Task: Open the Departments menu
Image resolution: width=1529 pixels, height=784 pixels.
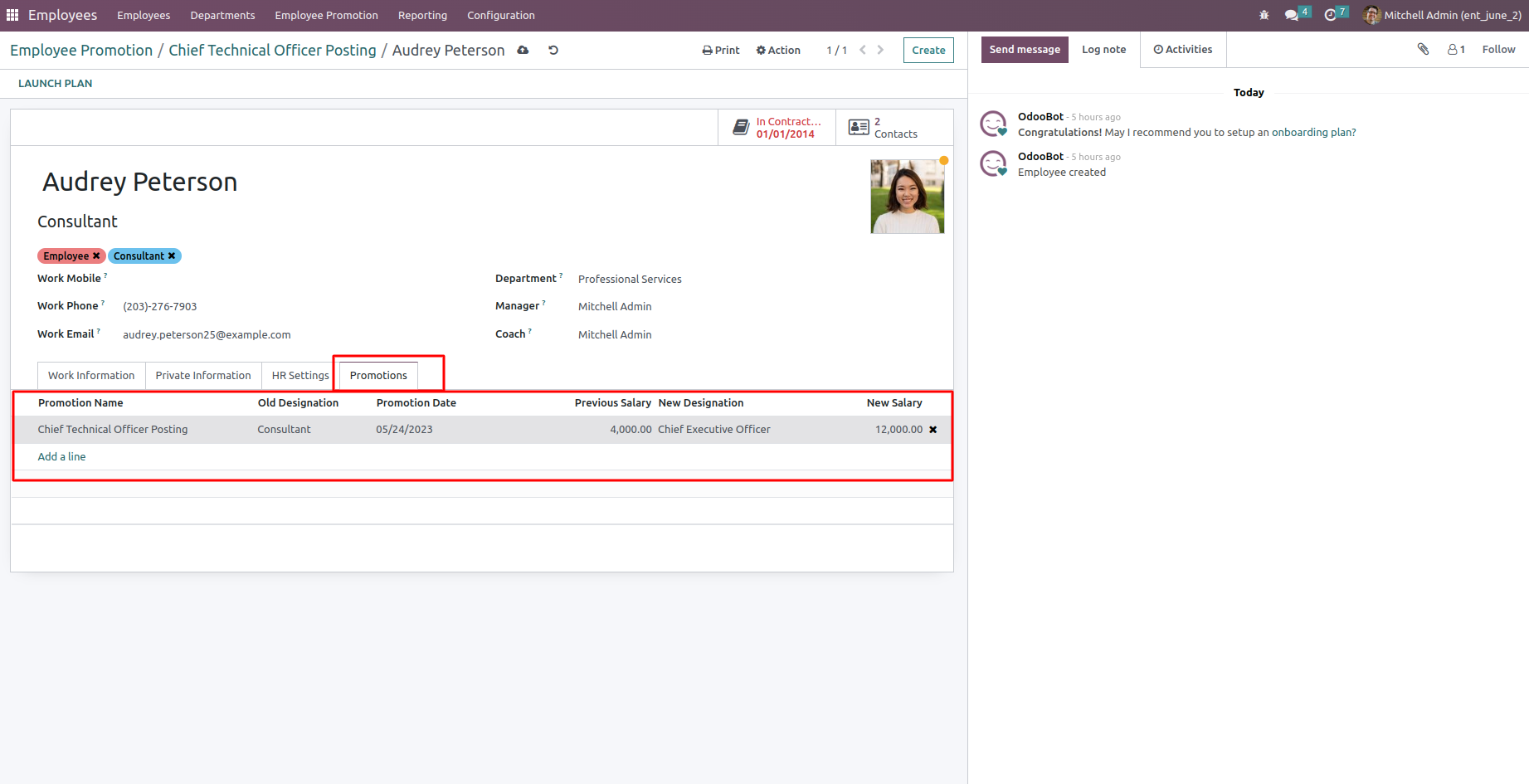Action: pos(222,15)
